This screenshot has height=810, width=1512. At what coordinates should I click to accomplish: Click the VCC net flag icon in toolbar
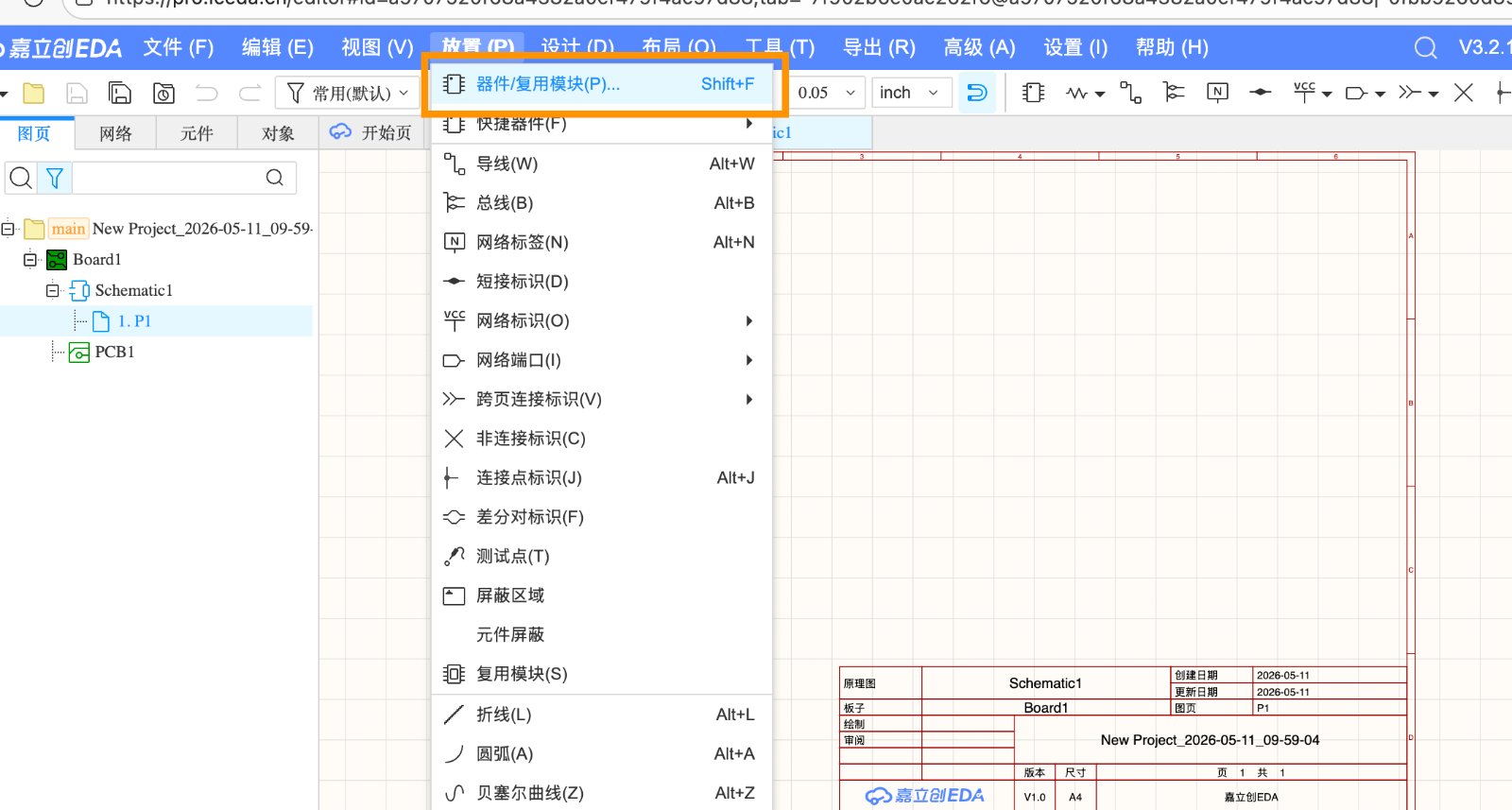(1304, 92)
